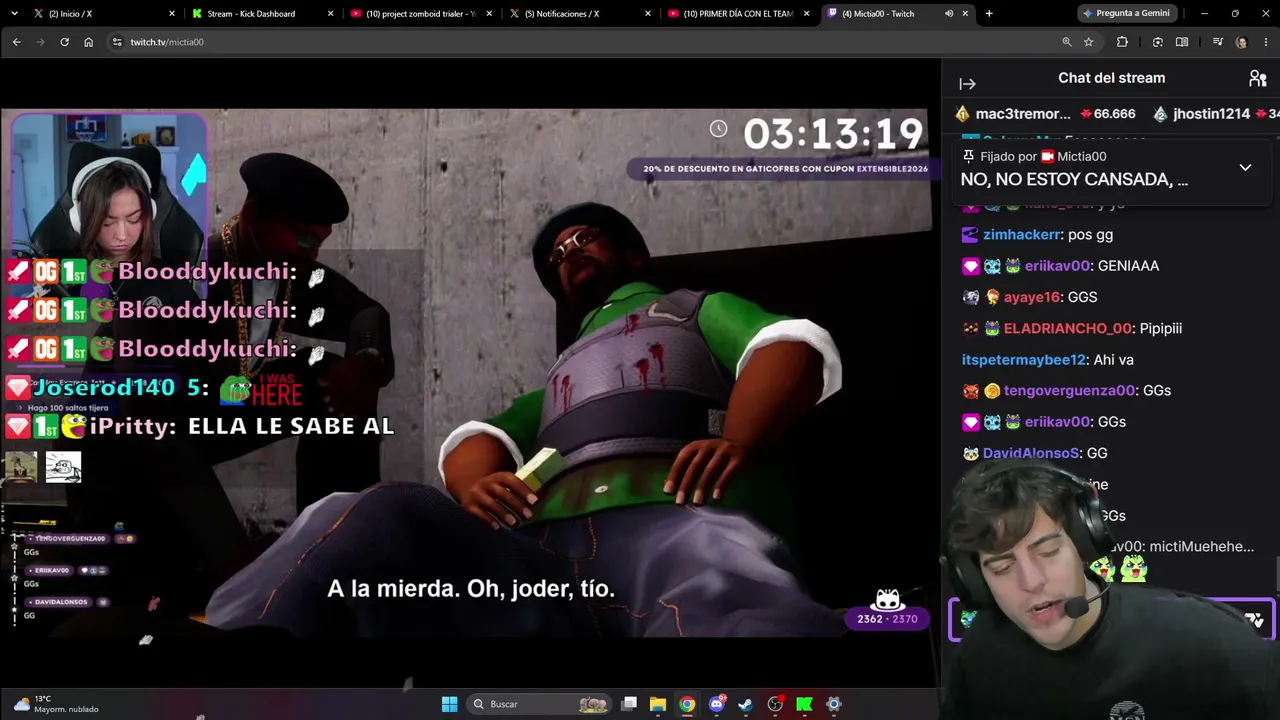The height and width of the screenshot is (720, 1280).
Task: Open the media controls button
Action: (x=1217, y=42)
